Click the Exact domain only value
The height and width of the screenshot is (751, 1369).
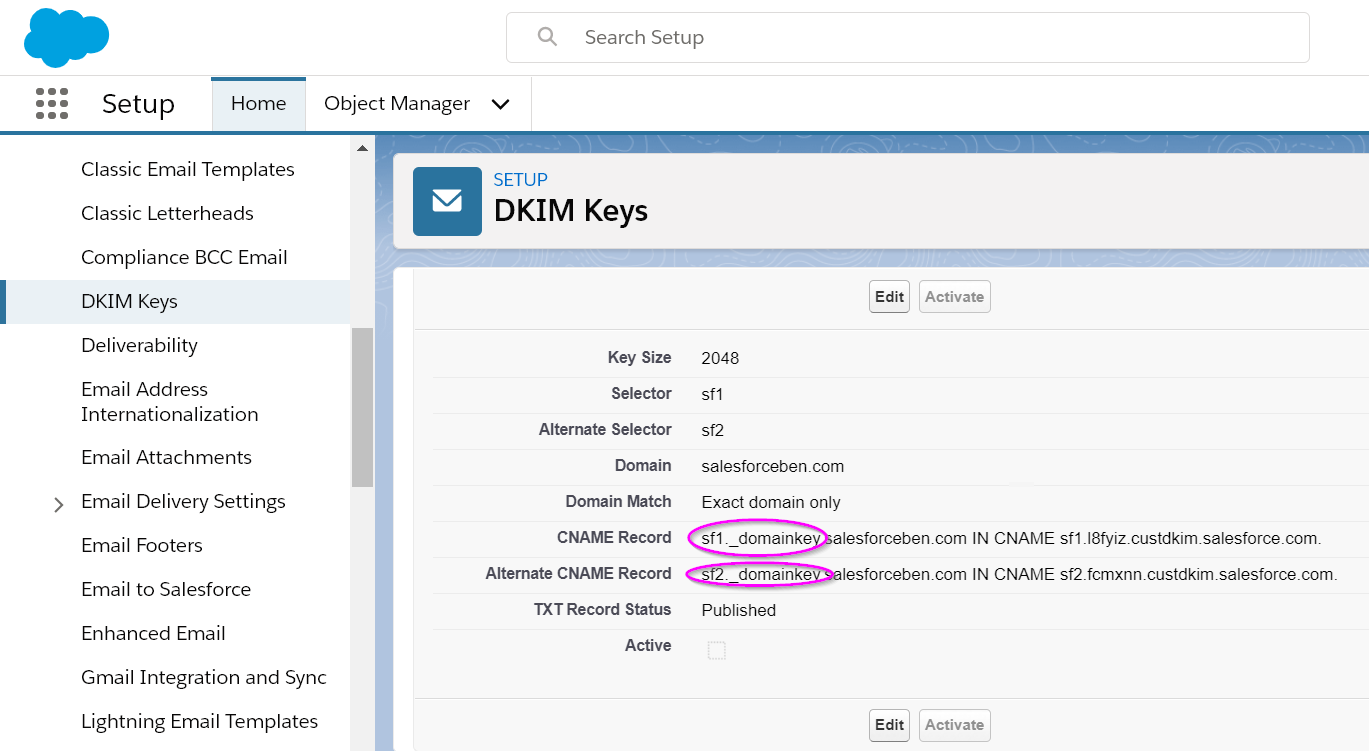pos(771,502)
